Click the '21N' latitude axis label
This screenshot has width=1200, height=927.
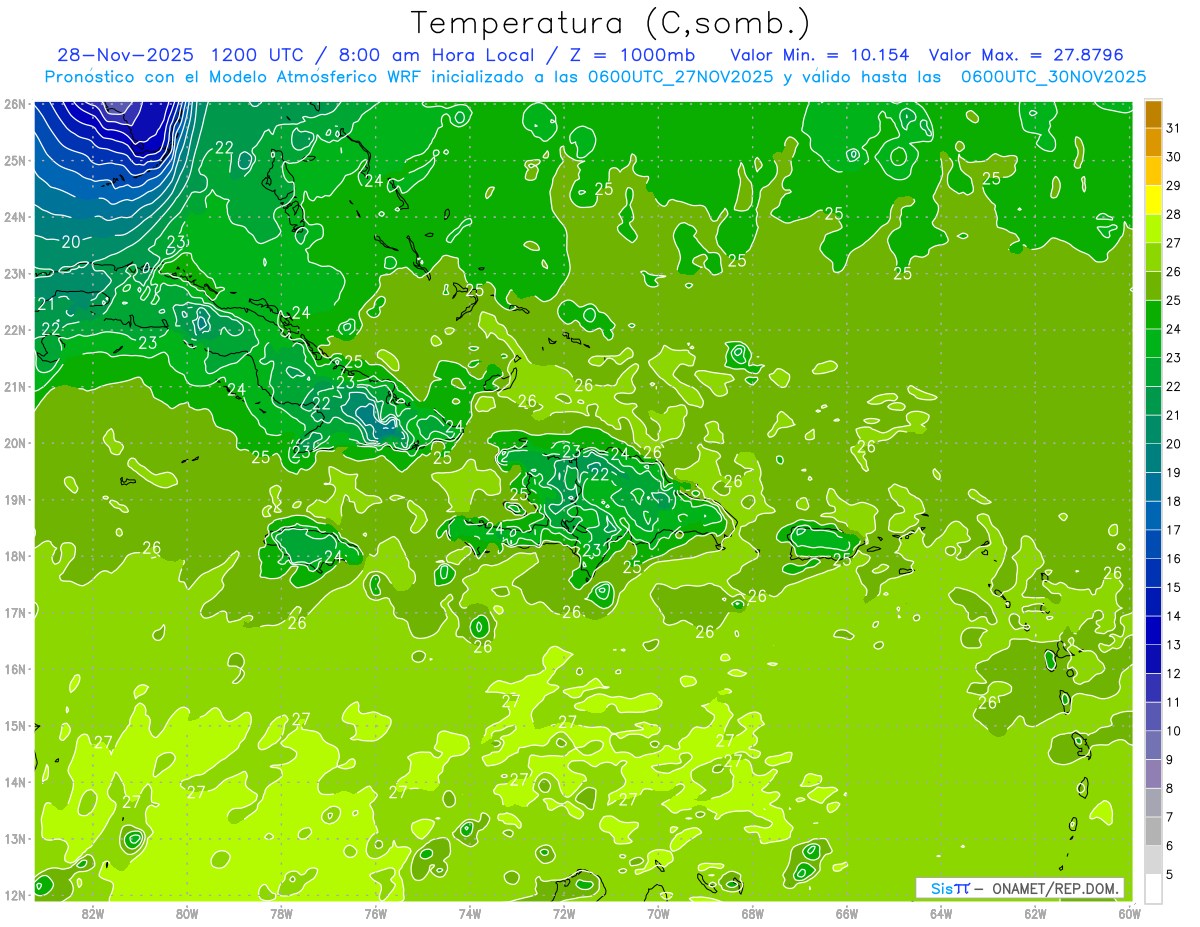pyautogui.click(x=15, y=386)
